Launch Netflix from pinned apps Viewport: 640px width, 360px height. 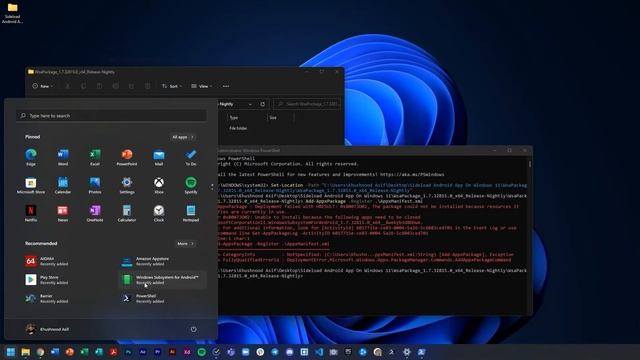pos(31,213)
